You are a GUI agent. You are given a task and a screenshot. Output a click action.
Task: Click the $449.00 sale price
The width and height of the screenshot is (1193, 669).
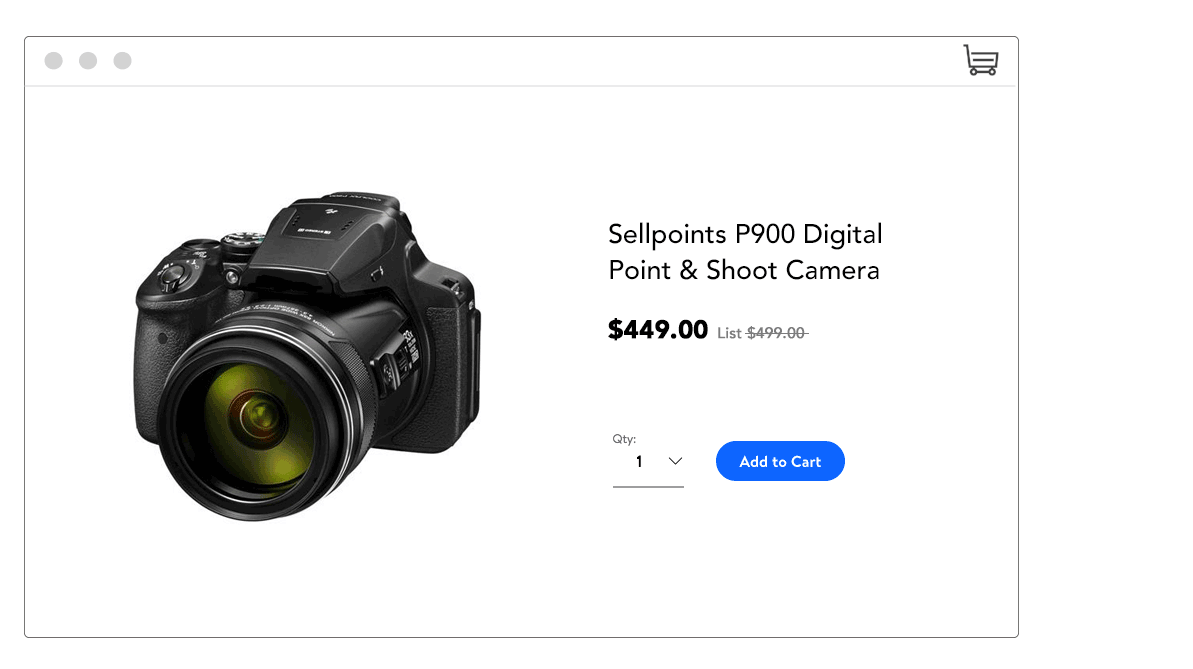tap(657, 329)
